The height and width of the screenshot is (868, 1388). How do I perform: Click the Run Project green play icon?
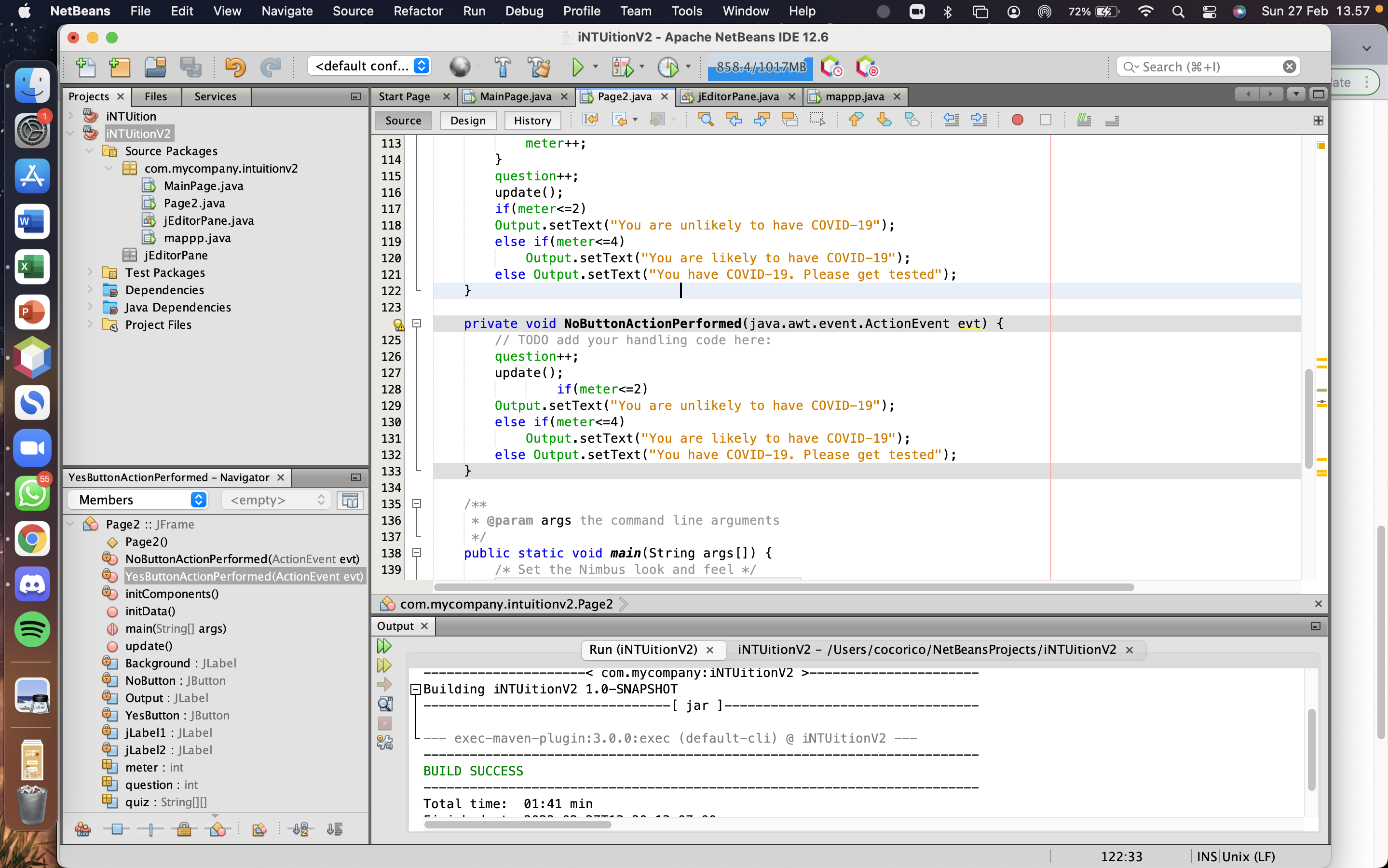[577, 67]
